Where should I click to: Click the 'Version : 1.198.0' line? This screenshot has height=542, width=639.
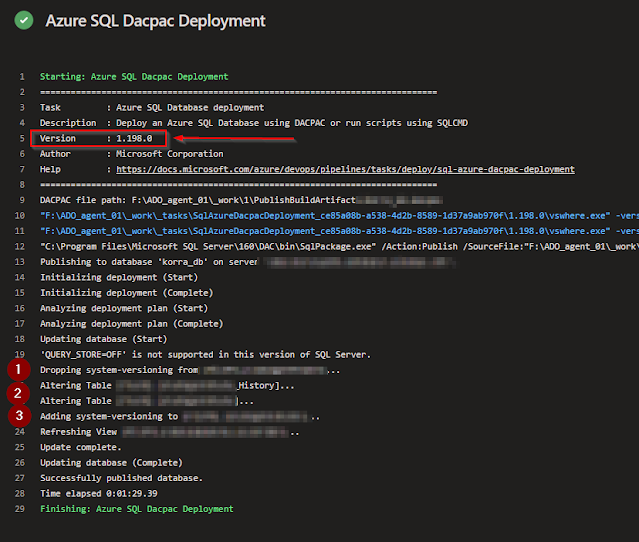[96, 139]
